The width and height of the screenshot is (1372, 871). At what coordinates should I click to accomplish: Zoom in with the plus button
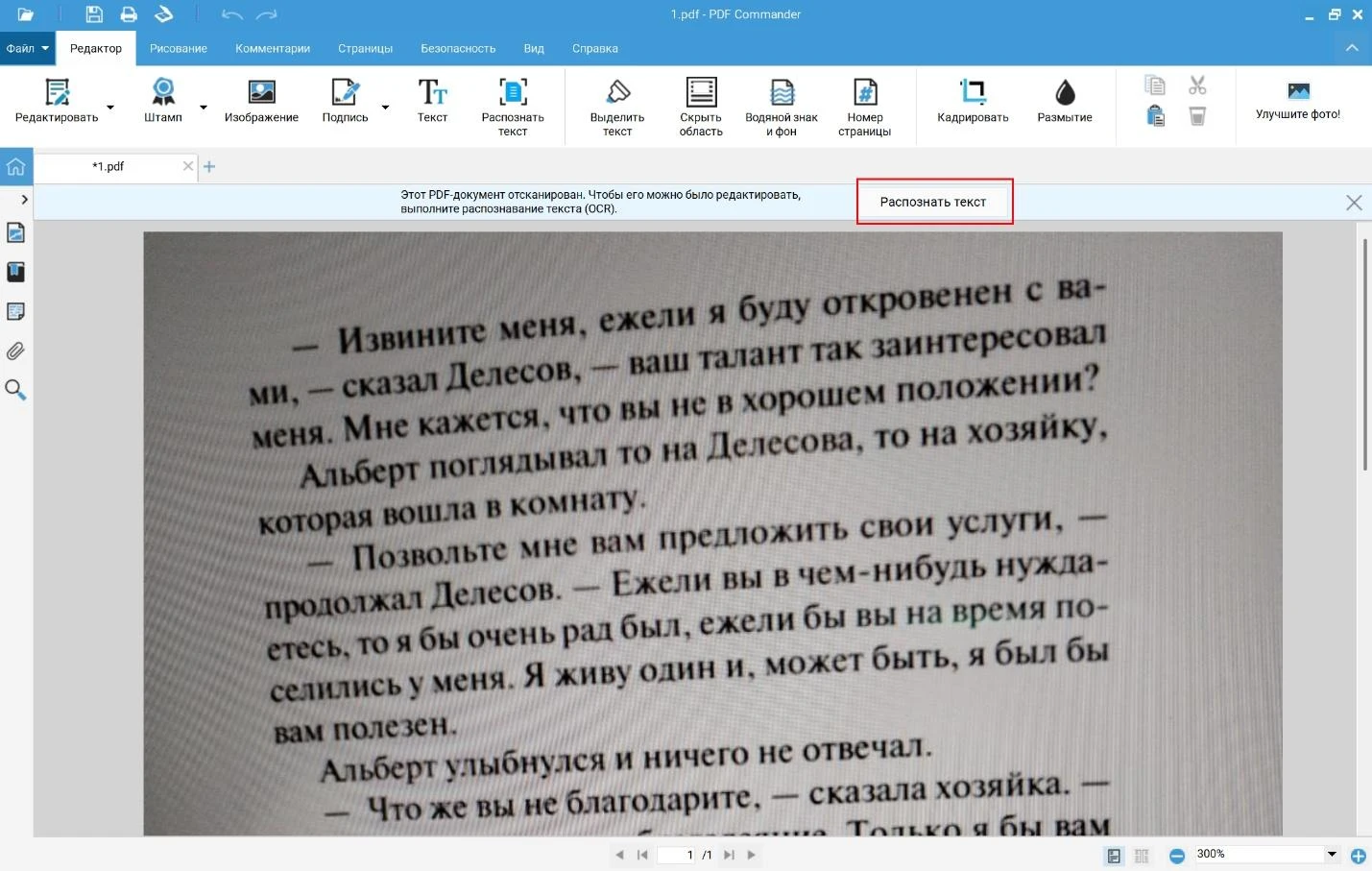[1359, 856]
